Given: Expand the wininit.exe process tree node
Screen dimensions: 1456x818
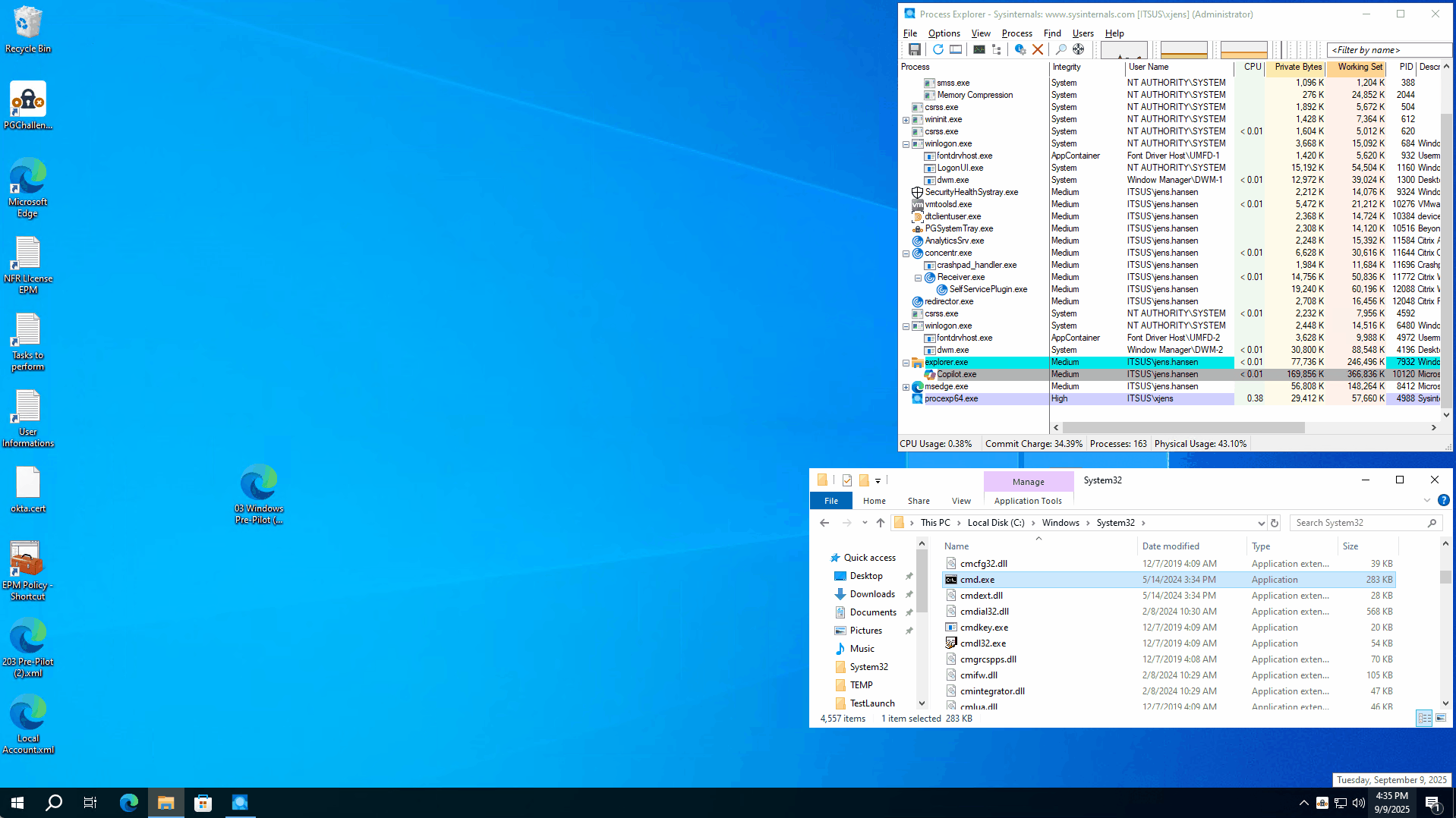Looking at the screenshot, I should click(906, 120).
